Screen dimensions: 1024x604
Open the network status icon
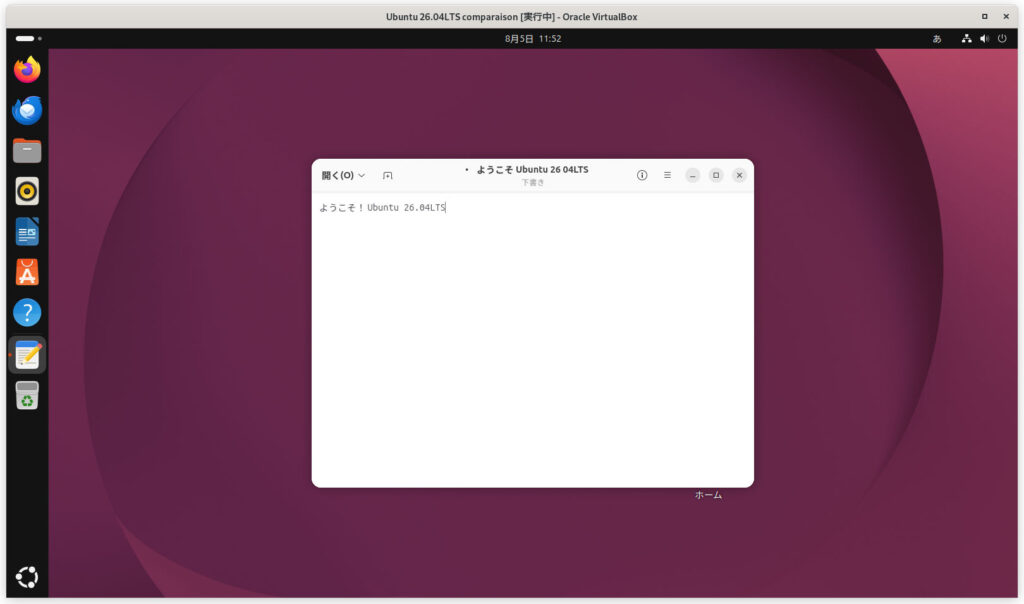[967, 39]
